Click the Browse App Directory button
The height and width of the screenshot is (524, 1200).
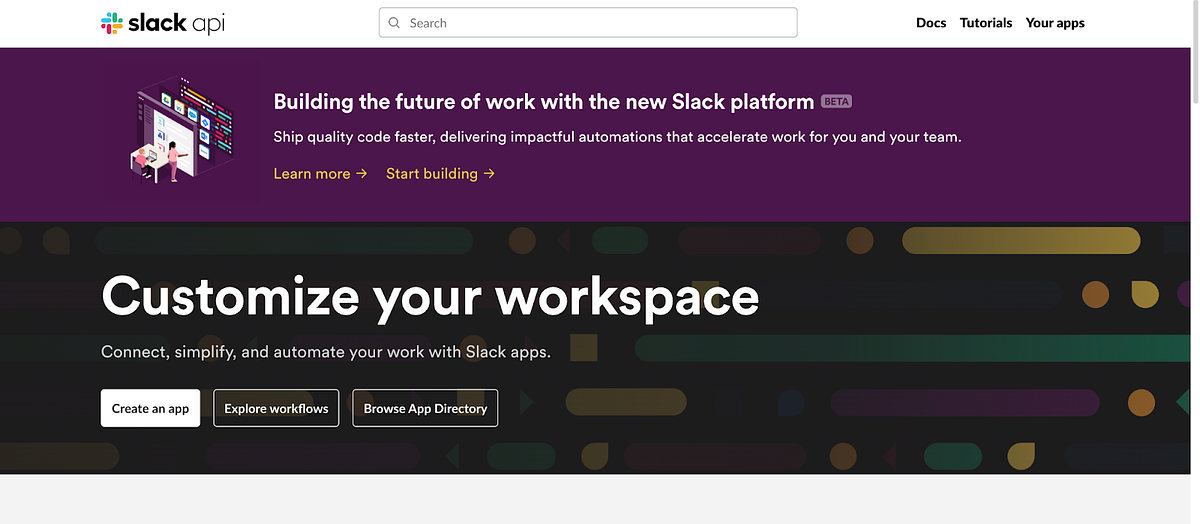click(425, 408)
